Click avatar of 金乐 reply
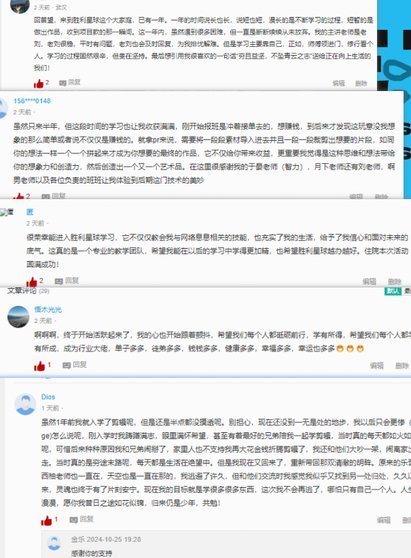Image resolution: width=411 pixels, height=558 pixels. (54, 543)
